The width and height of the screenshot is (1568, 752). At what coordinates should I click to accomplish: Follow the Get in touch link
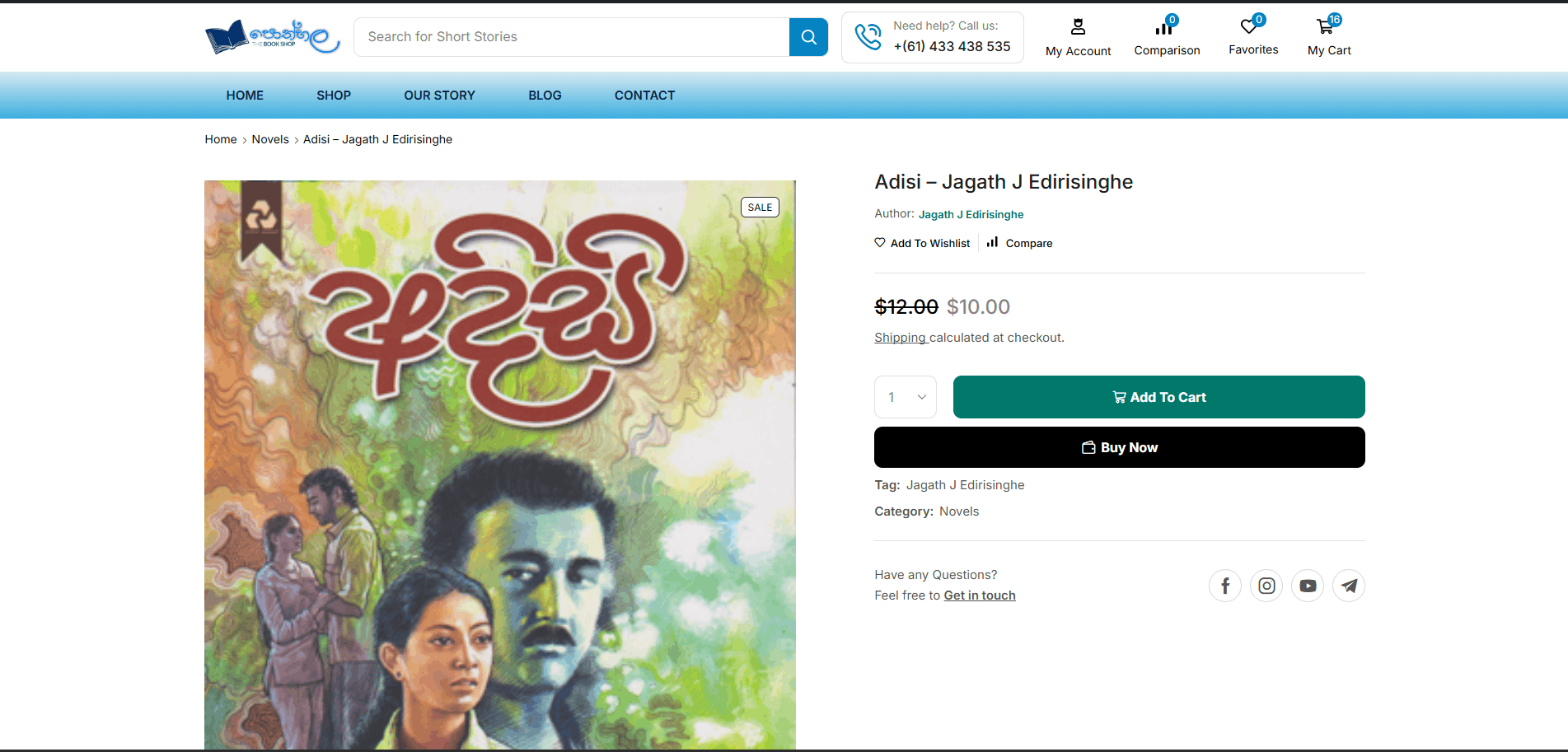980,596
